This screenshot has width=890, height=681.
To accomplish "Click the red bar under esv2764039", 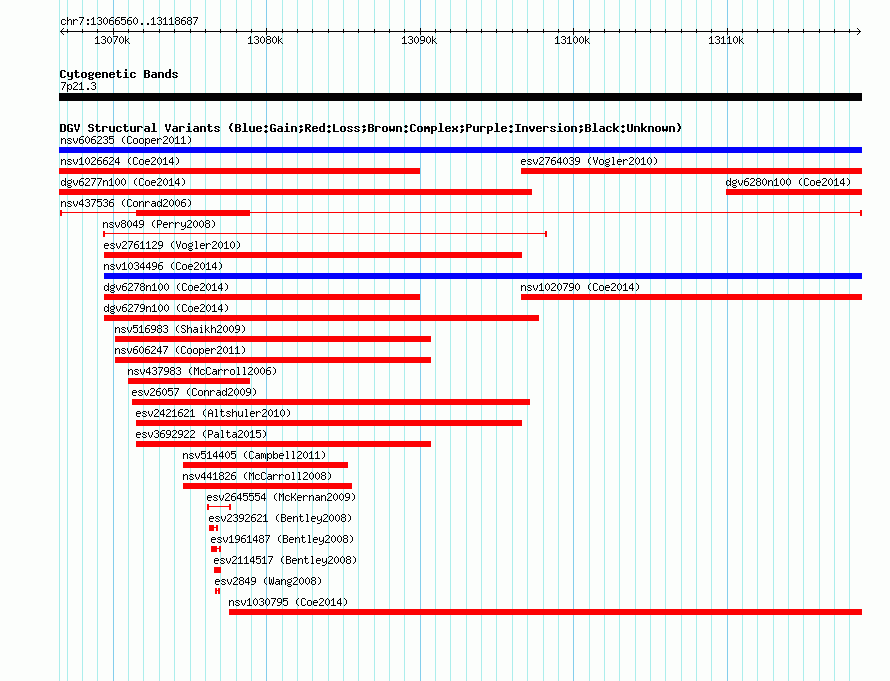I will coord(691,171).
